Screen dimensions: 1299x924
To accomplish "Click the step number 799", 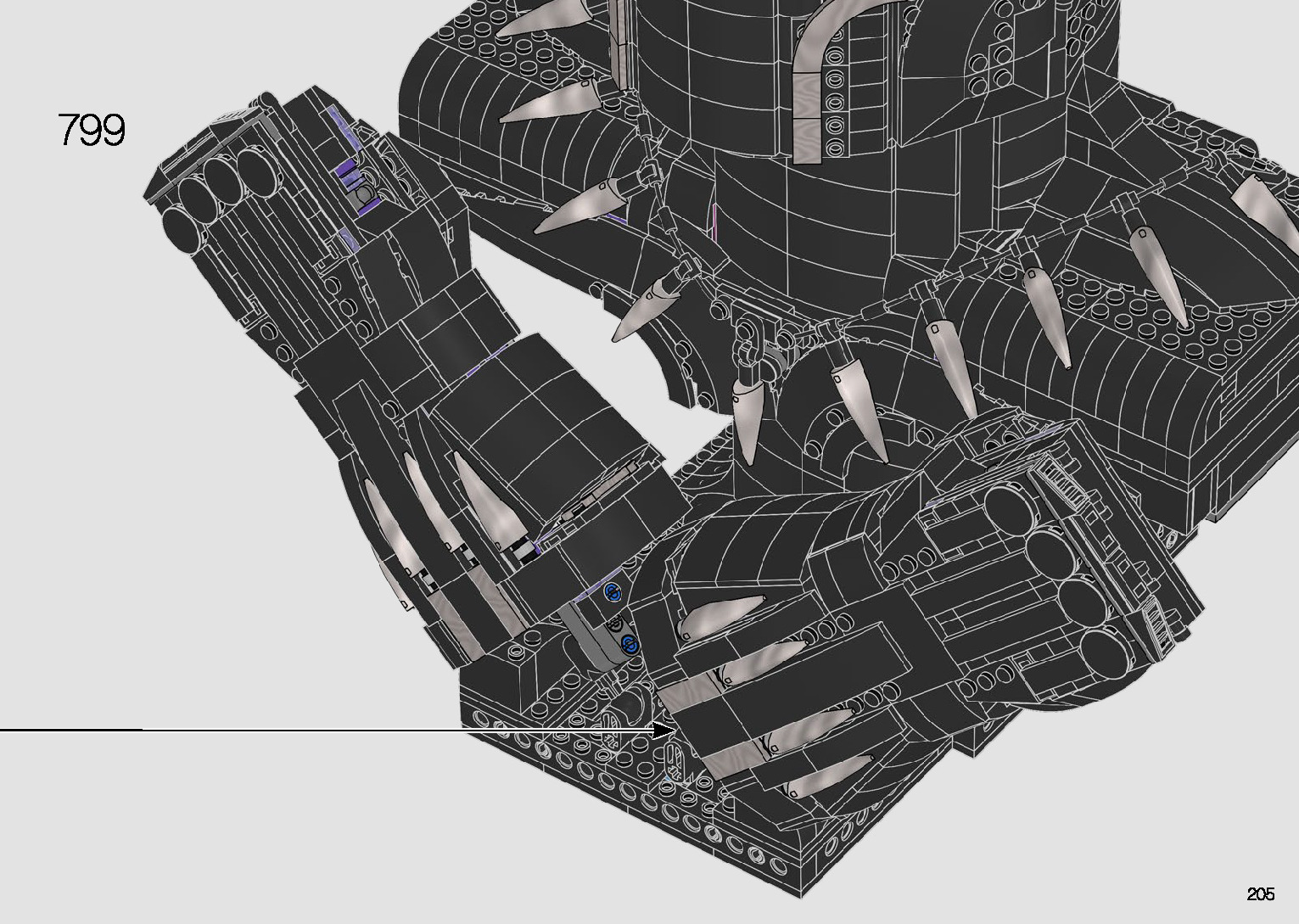I will click(x=92, y=130).
